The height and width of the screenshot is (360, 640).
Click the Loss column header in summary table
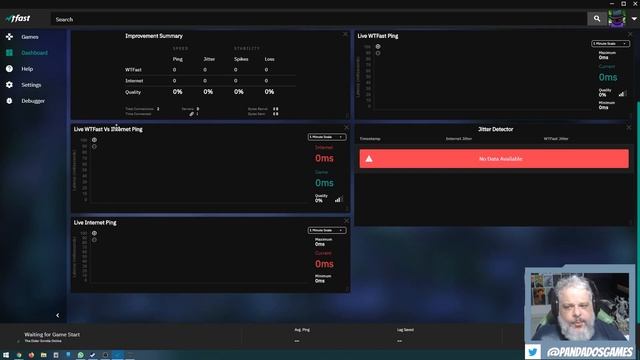click(269, 59)
